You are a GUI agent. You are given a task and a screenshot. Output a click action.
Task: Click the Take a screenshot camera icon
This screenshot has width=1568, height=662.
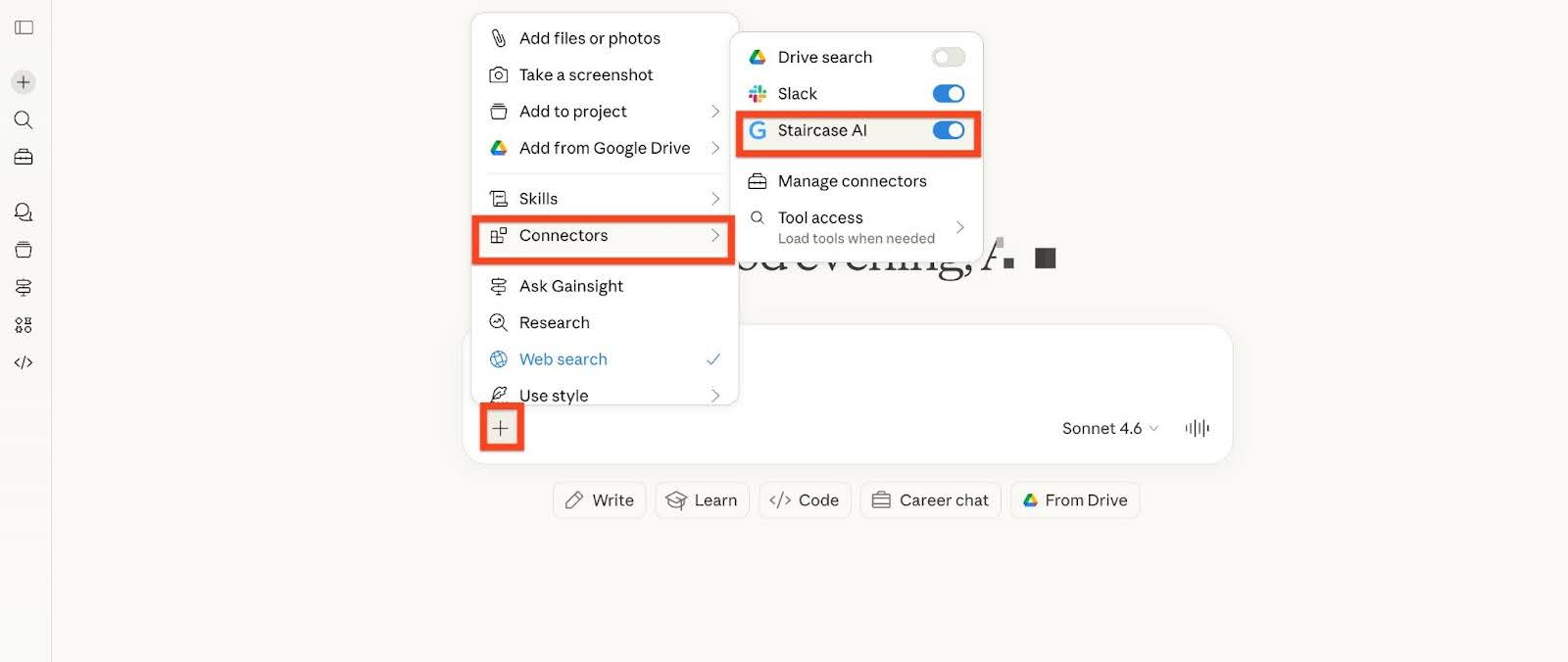click(x=499, y=75)
